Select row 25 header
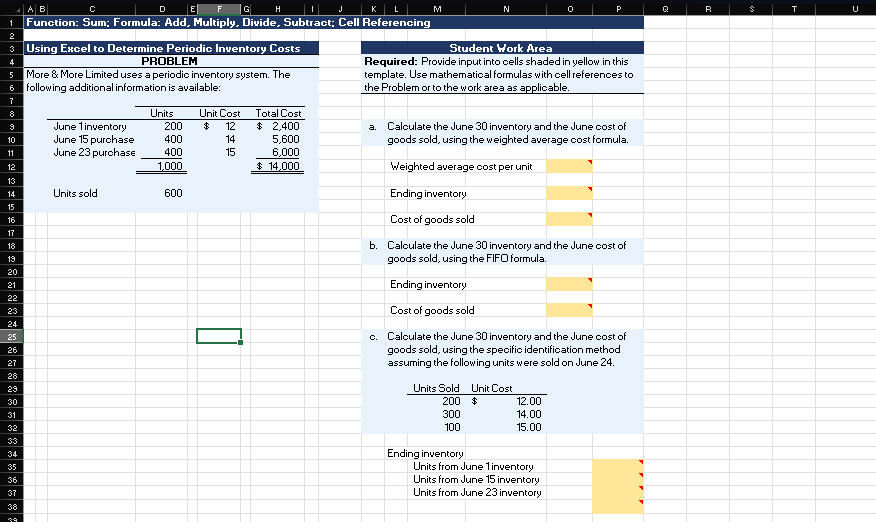 pyautogui.click(x=12, y=336)
